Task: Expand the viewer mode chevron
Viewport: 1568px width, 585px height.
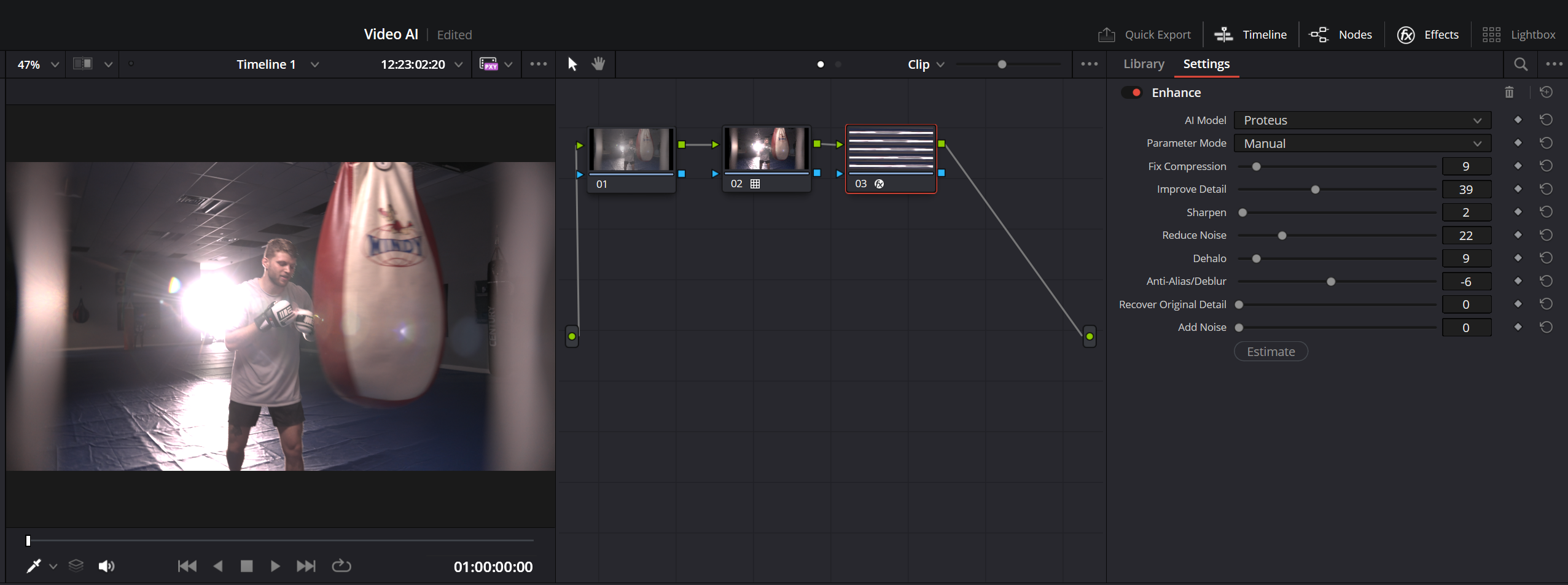Action: (108, 64)
